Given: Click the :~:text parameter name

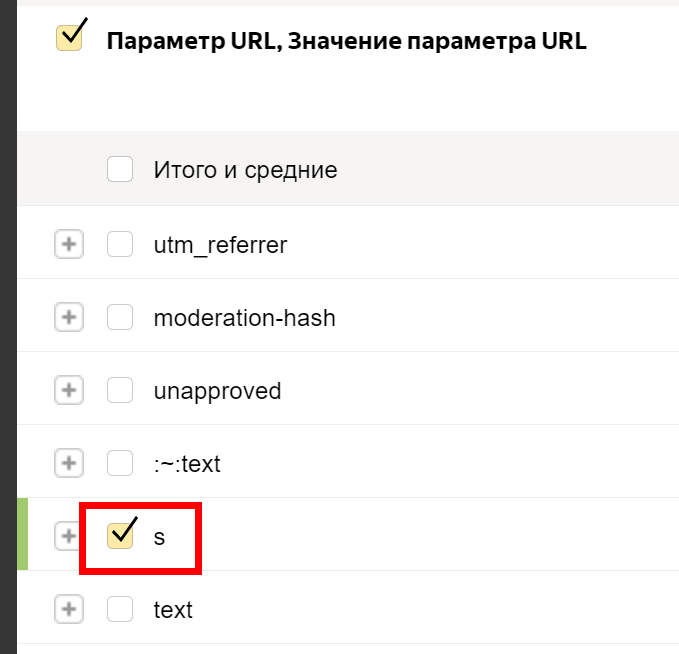Looking at the screenshot, I should coord(187,464).
